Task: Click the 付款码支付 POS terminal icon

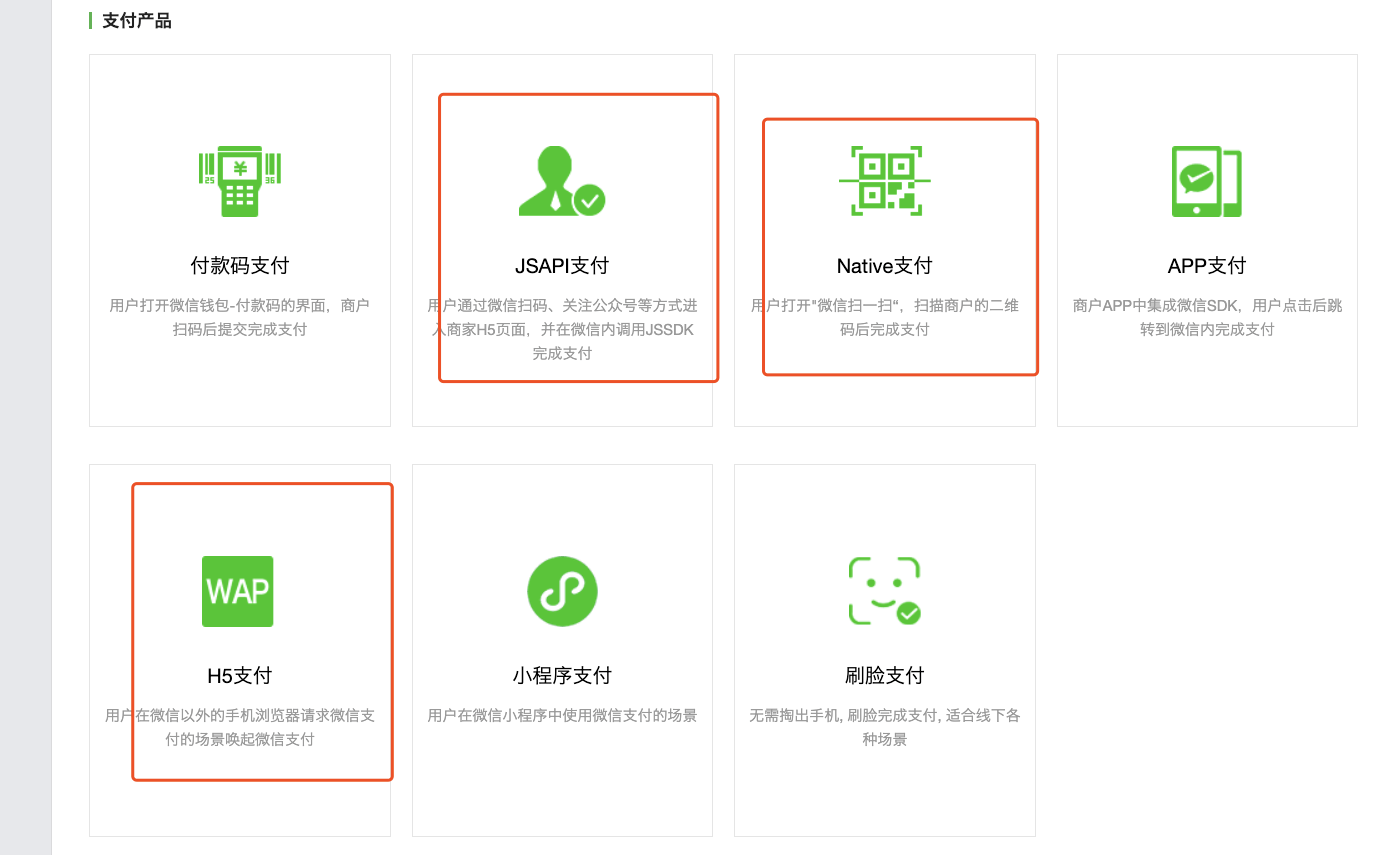Action: click(x=240, y=182)
